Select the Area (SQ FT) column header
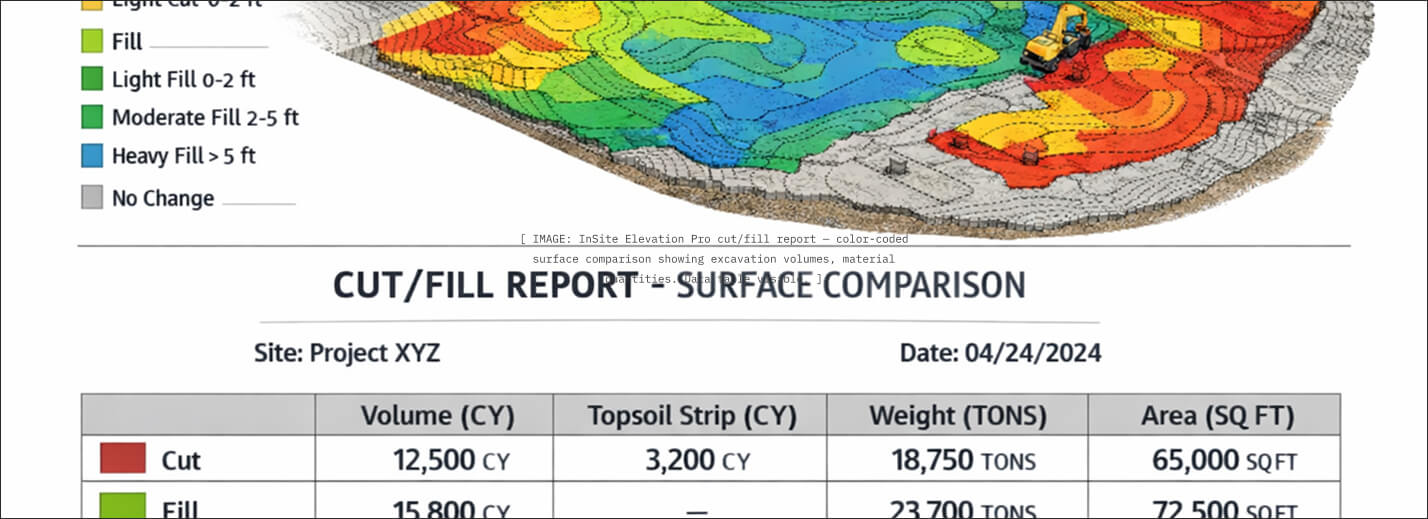 point(1217,415)
